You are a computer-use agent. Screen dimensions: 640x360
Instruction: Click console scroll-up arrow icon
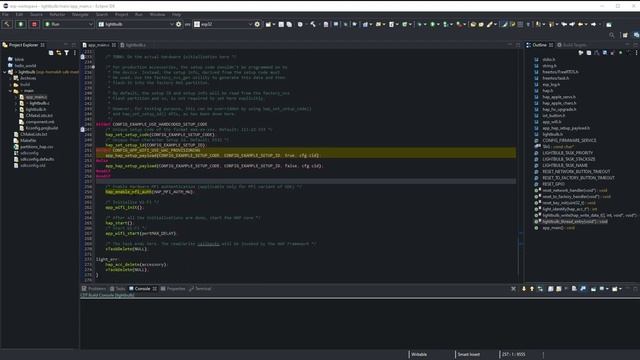(x=532, y=289)
